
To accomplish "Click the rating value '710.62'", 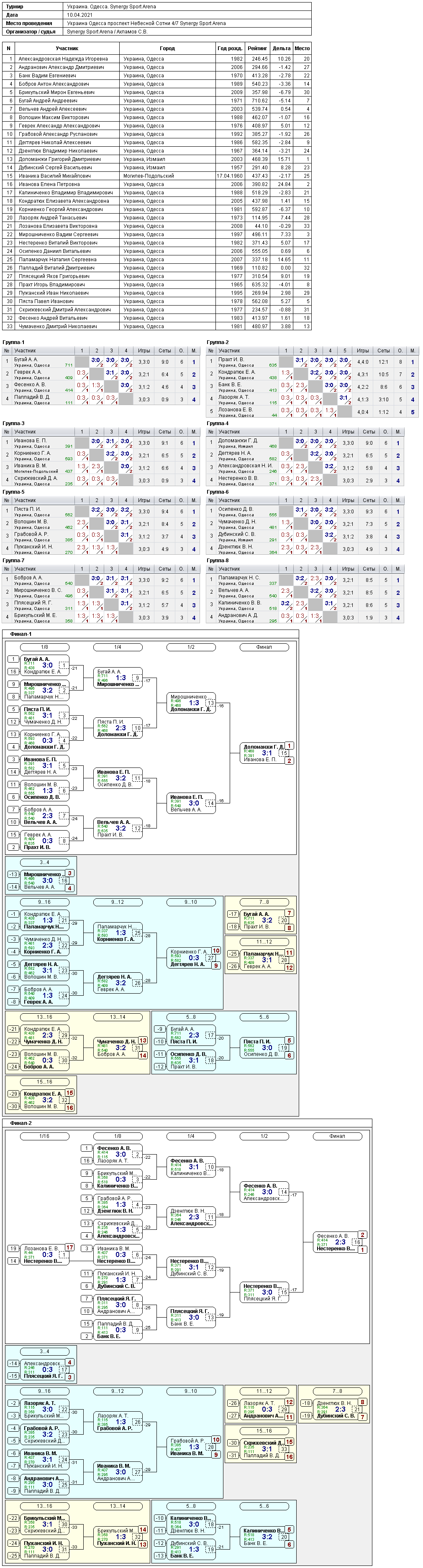I will click(x=260, y=101).
